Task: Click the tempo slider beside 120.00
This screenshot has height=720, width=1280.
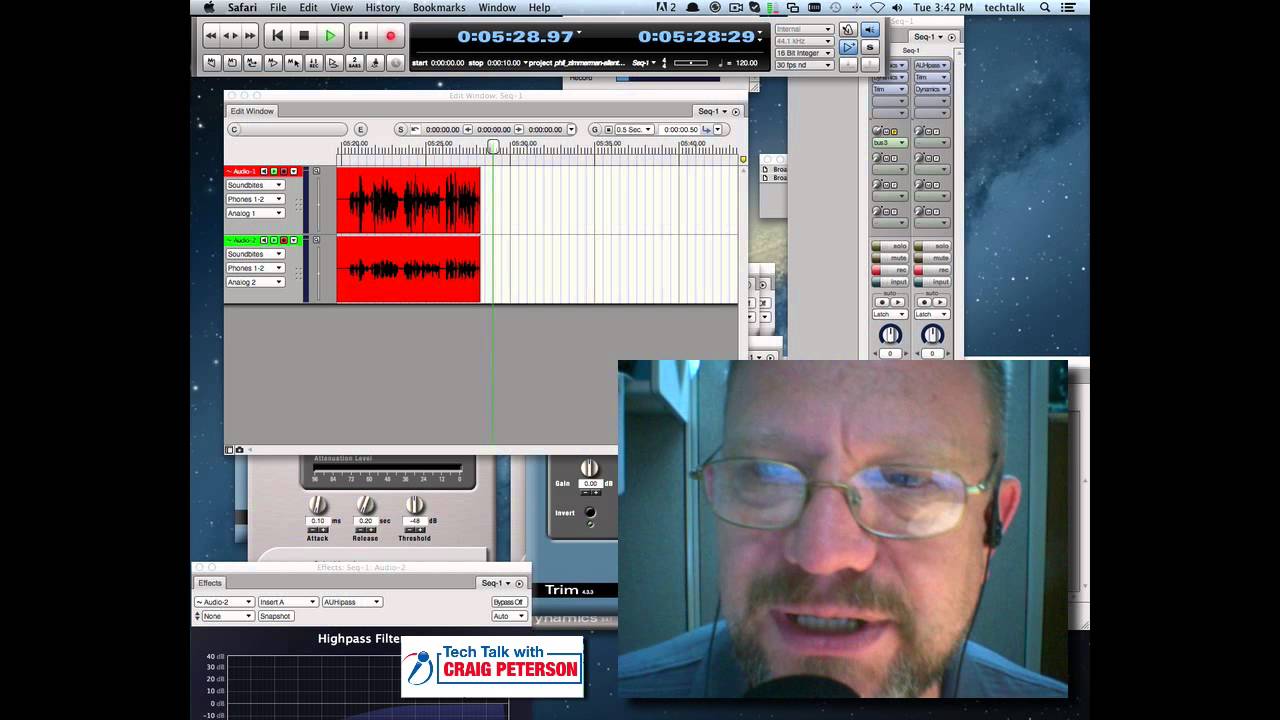Action: 691,63
